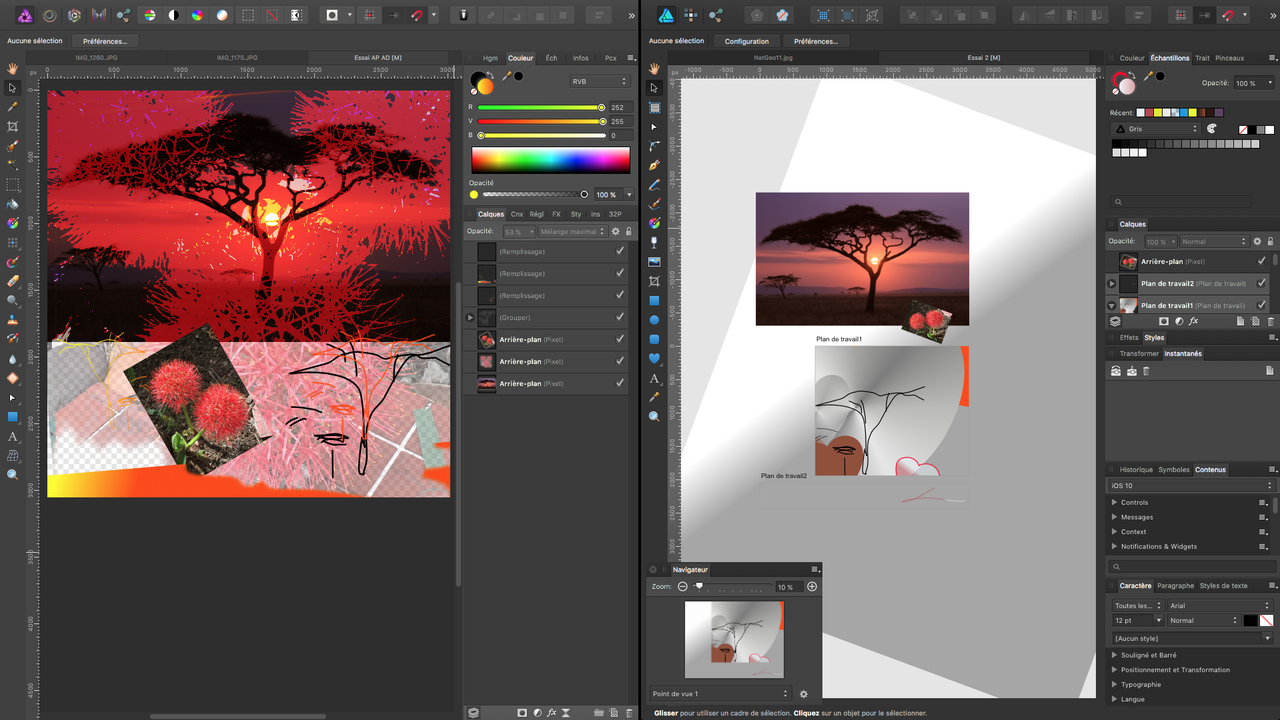Click the R red channel slider
1280x720 pixels.
[541, 107]
